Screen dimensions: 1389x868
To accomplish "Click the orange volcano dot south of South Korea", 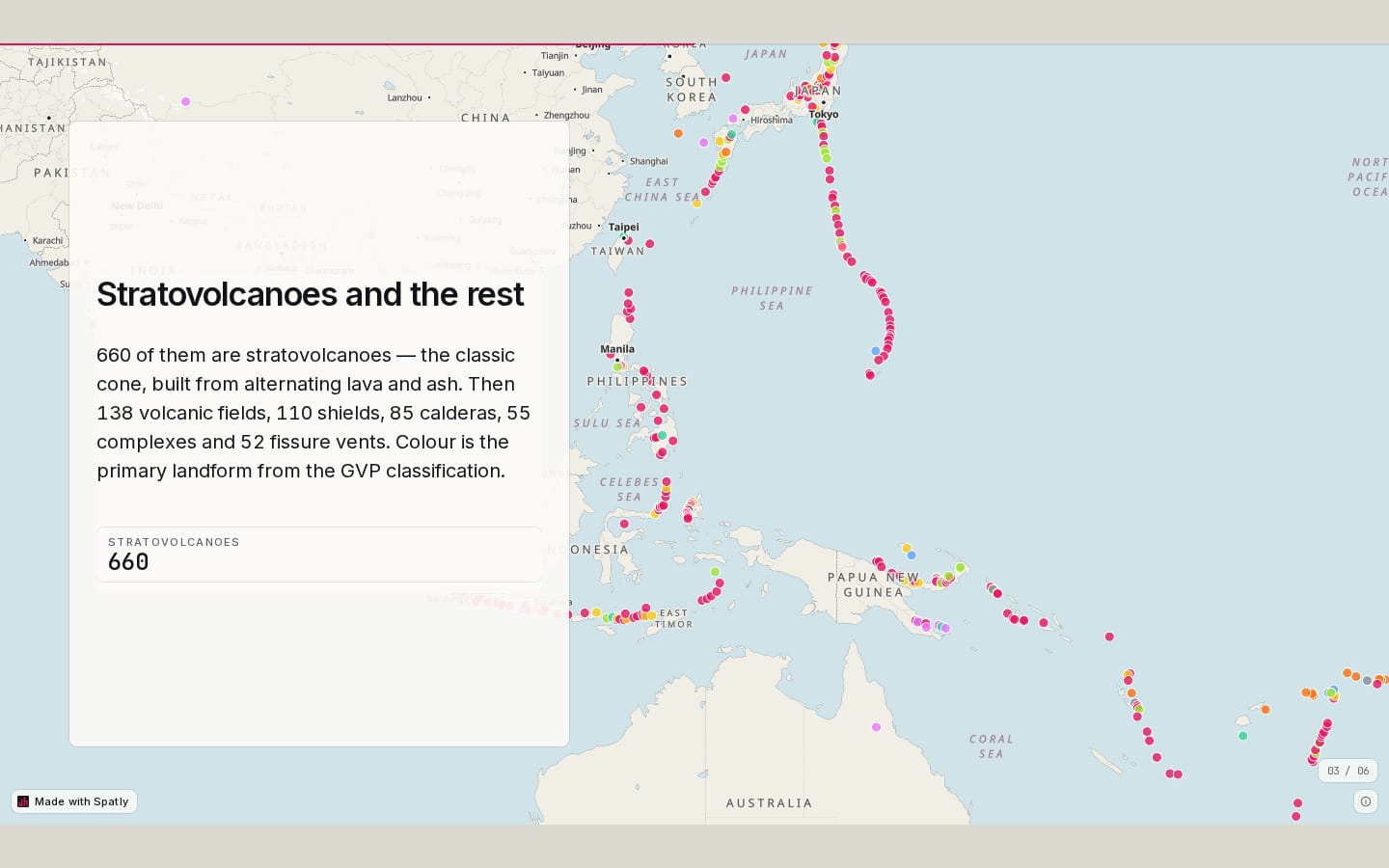I will (678, 133).
